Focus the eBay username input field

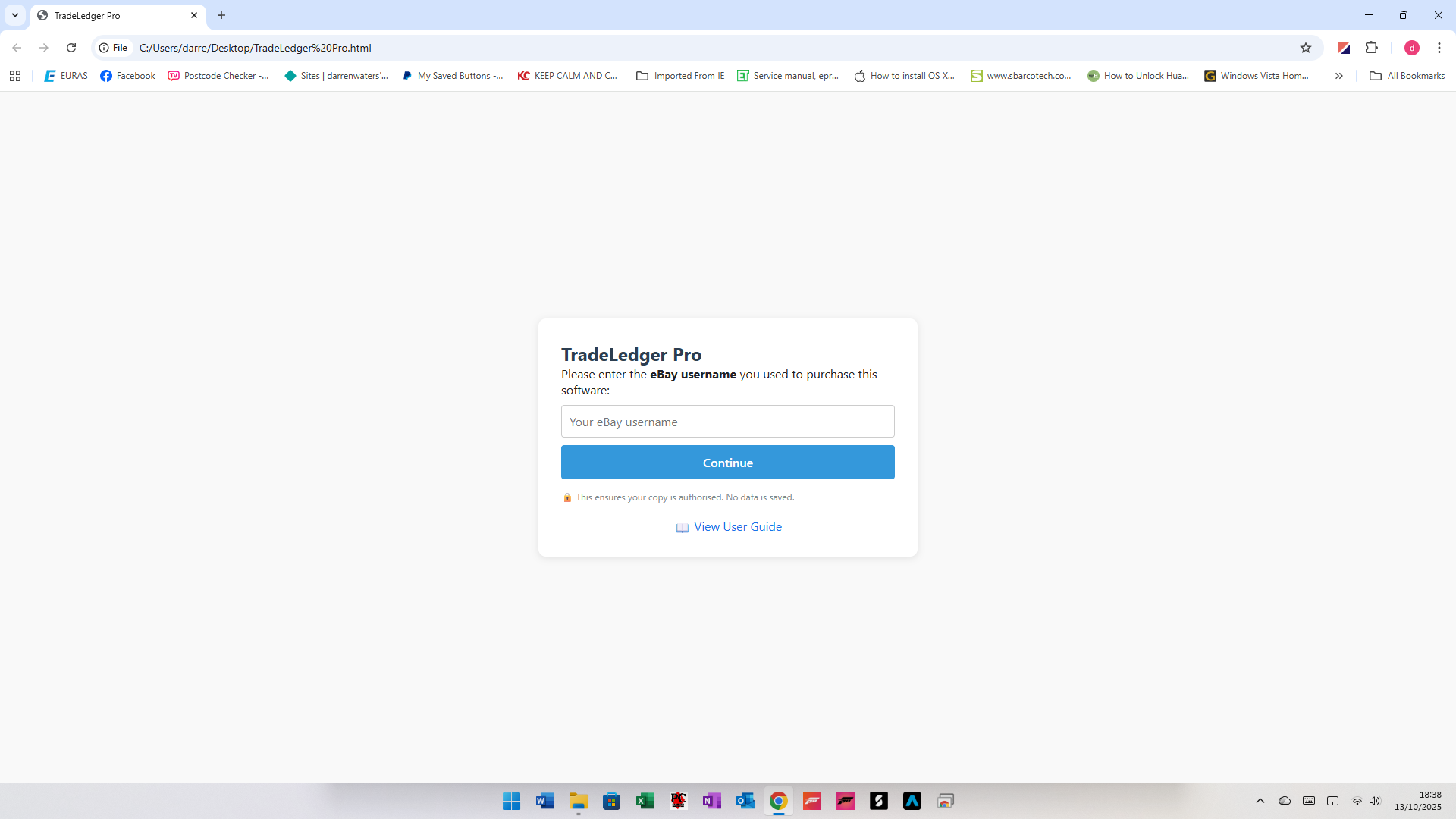coord(727,422)
